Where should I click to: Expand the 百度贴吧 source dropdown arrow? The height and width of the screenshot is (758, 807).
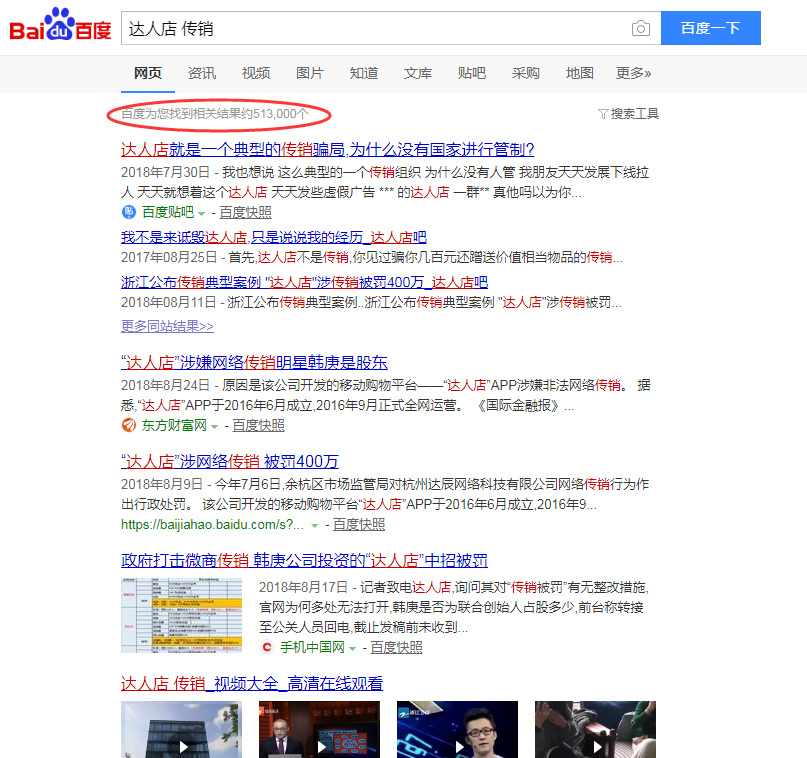point(201,214)
